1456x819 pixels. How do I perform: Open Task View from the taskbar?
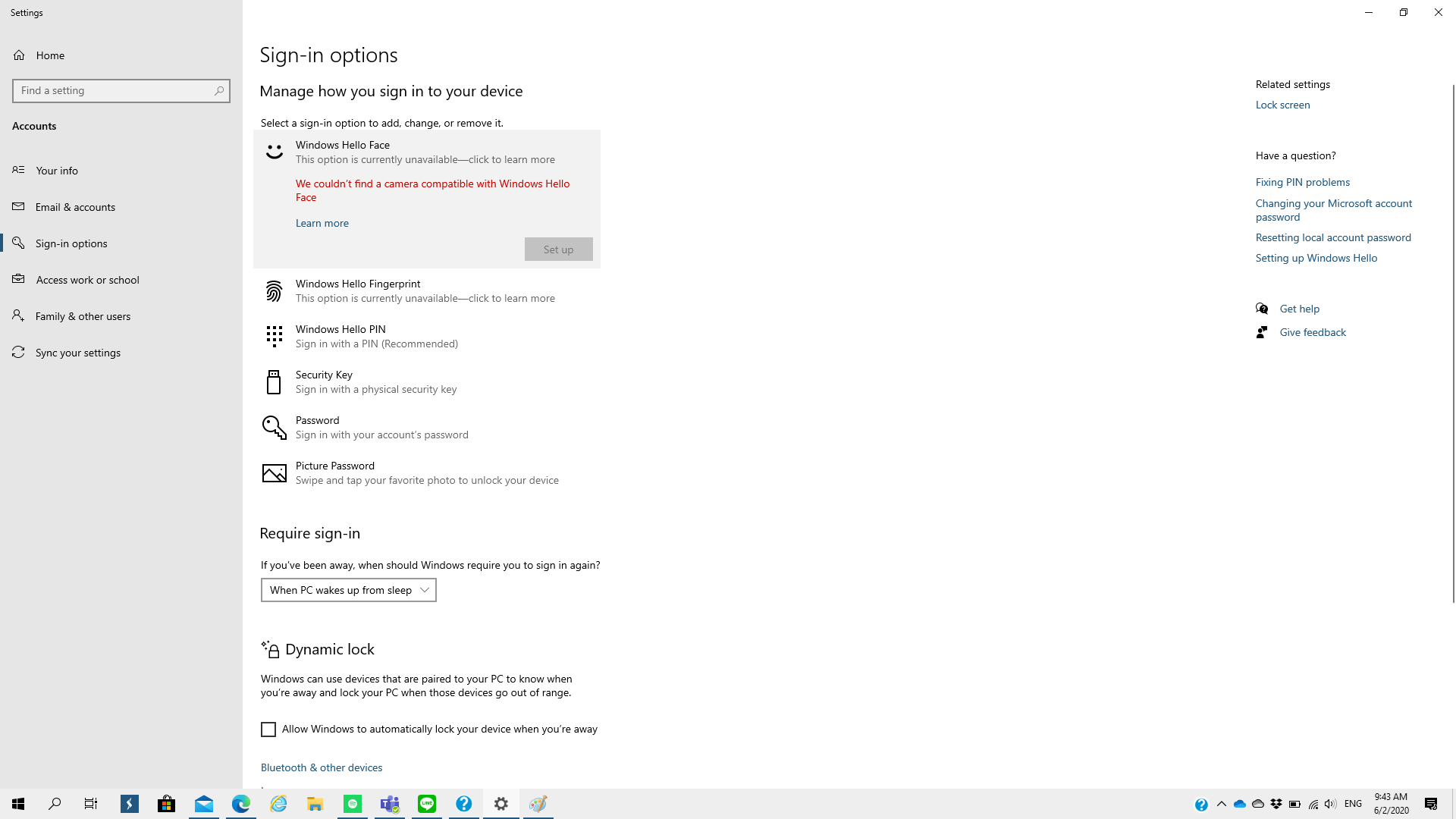coord(91,804)
